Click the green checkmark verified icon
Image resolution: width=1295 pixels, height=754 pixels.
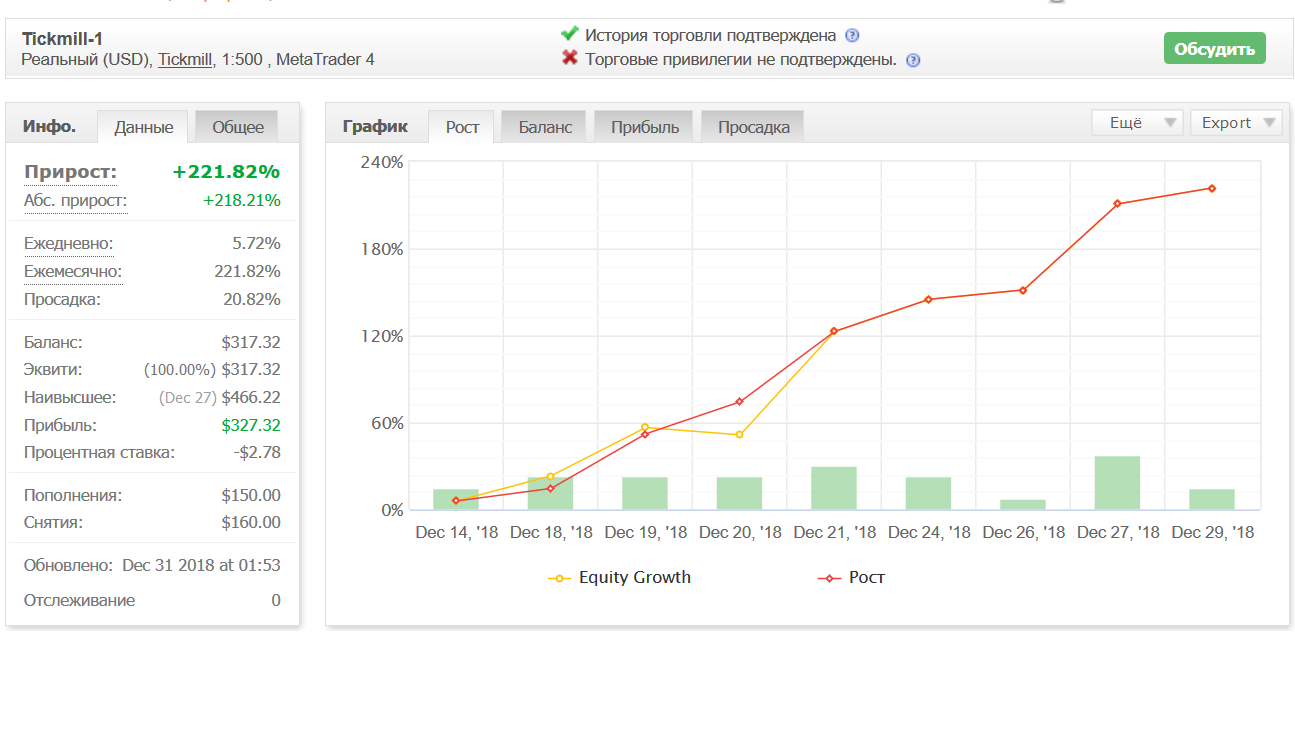pyautogui.click(x=570, y=35)
